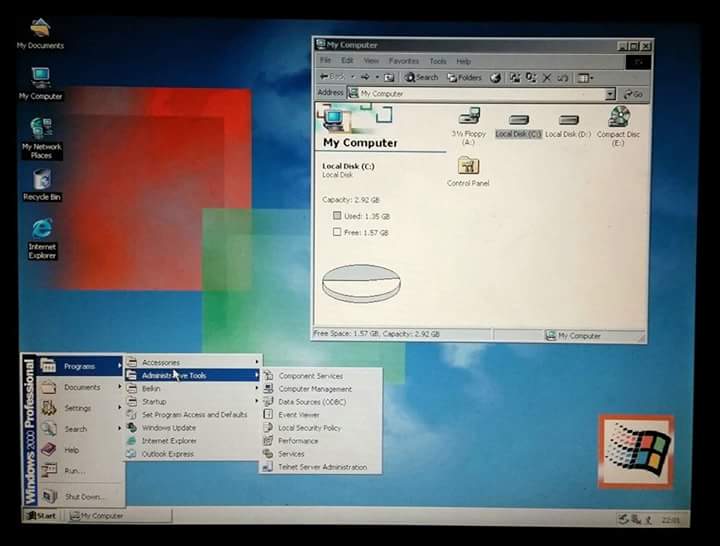Open the Control Panel icon

(x=468, y=166)
